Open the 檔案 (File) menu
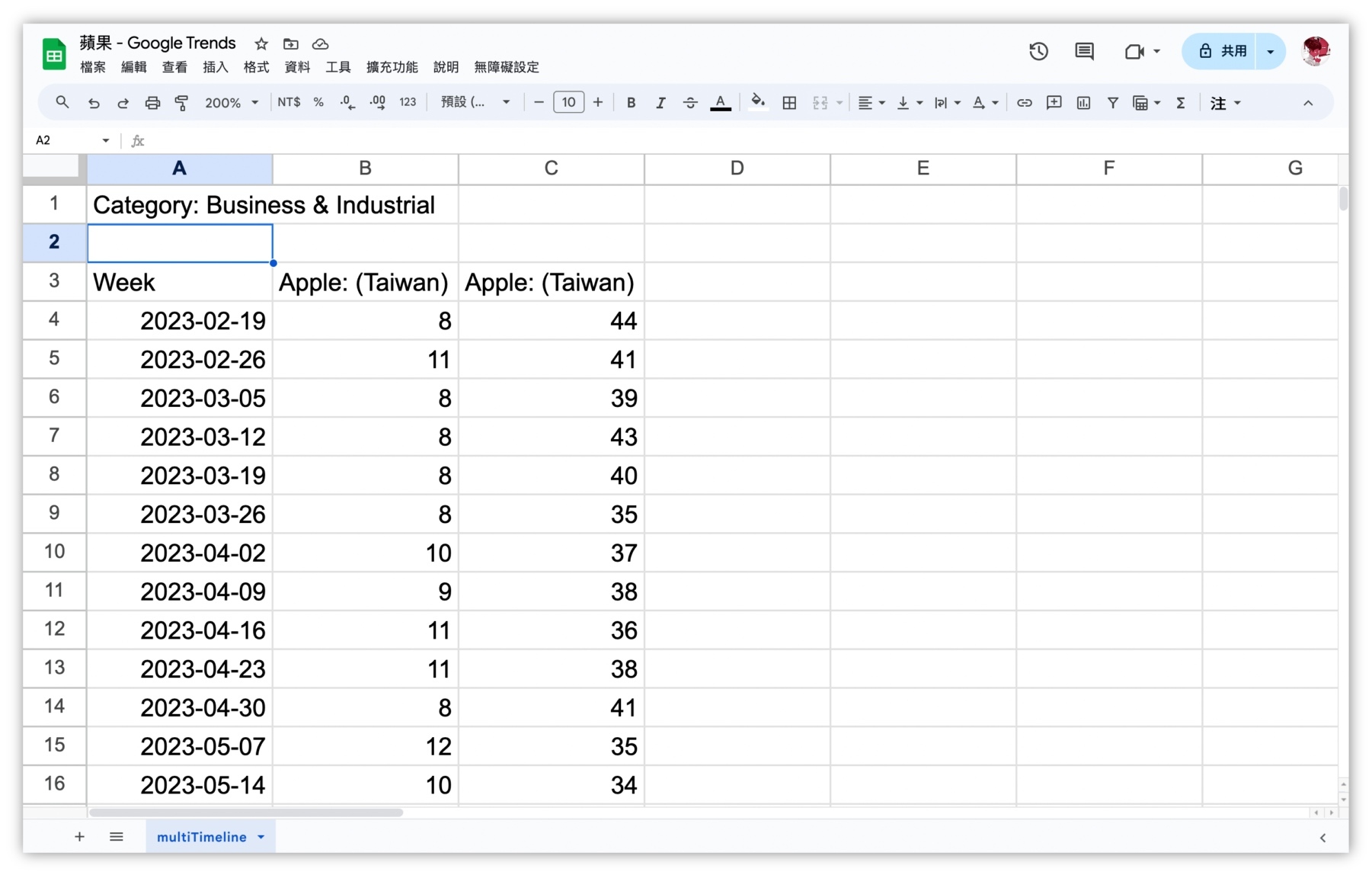This screenshot has width=1372, height=875. 93,67
